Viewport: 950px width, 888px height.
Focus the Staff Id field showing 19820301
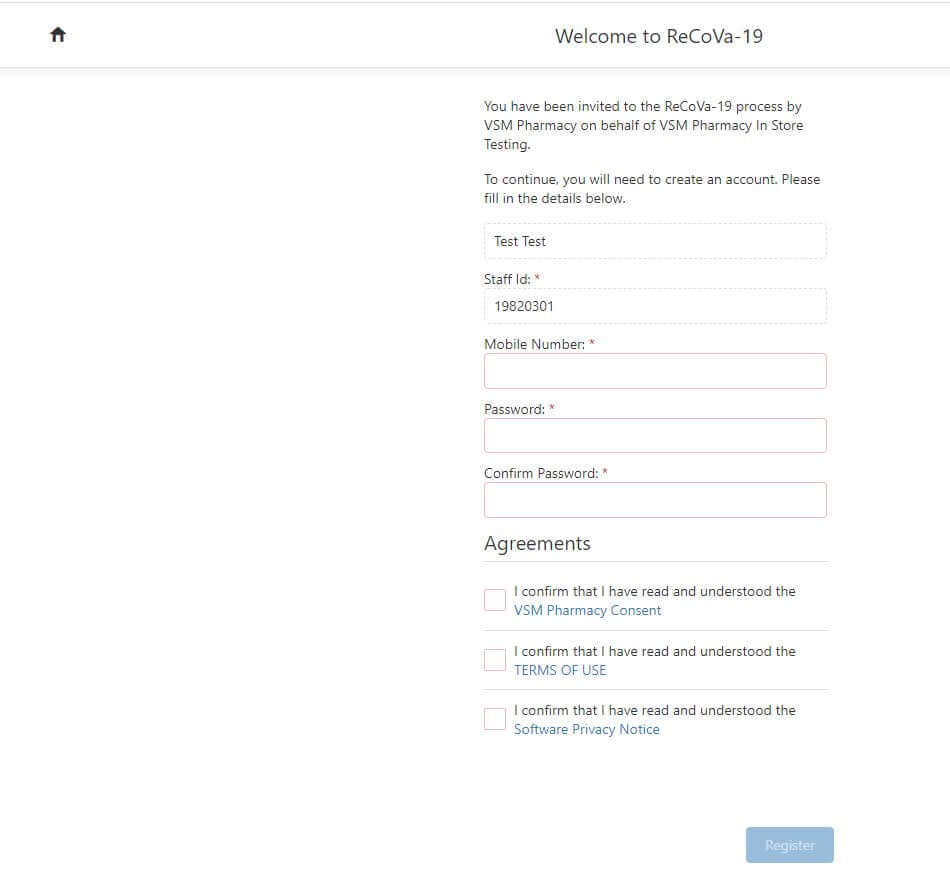coord(655,306)
